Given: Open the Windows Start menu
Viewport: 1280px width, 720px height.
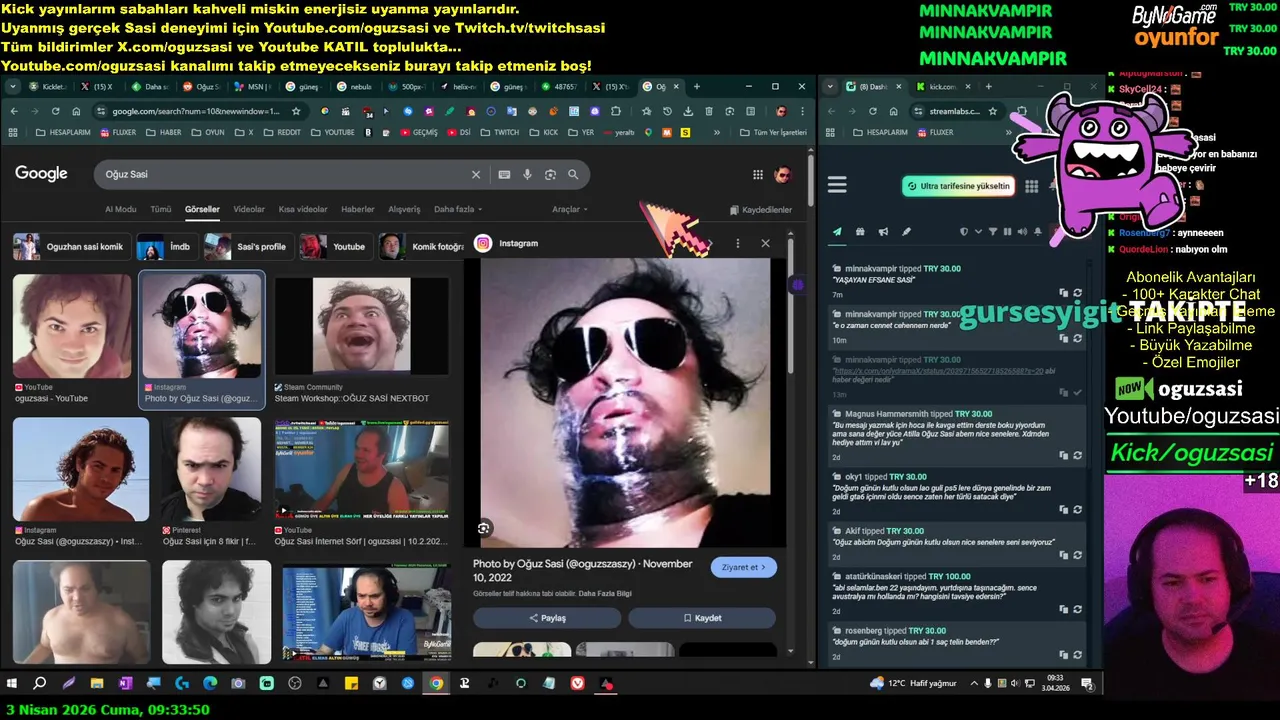Looking at the screenshot, I should [12, 683].
